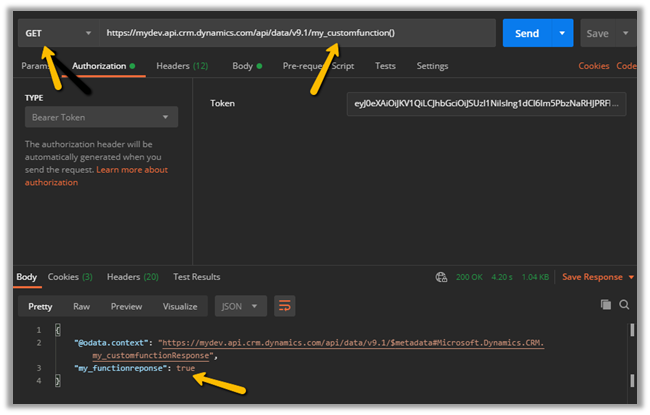The width and height of the screenshot is (650, 415).
Task: Click the Token input field
Action: [x=486, y=103]
